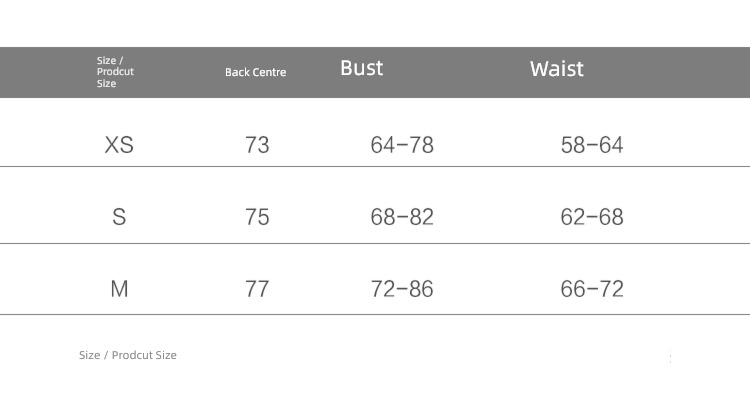Viewport: 750px width, 418px height.
Task: Click the Bust column header
Action: 362,68
